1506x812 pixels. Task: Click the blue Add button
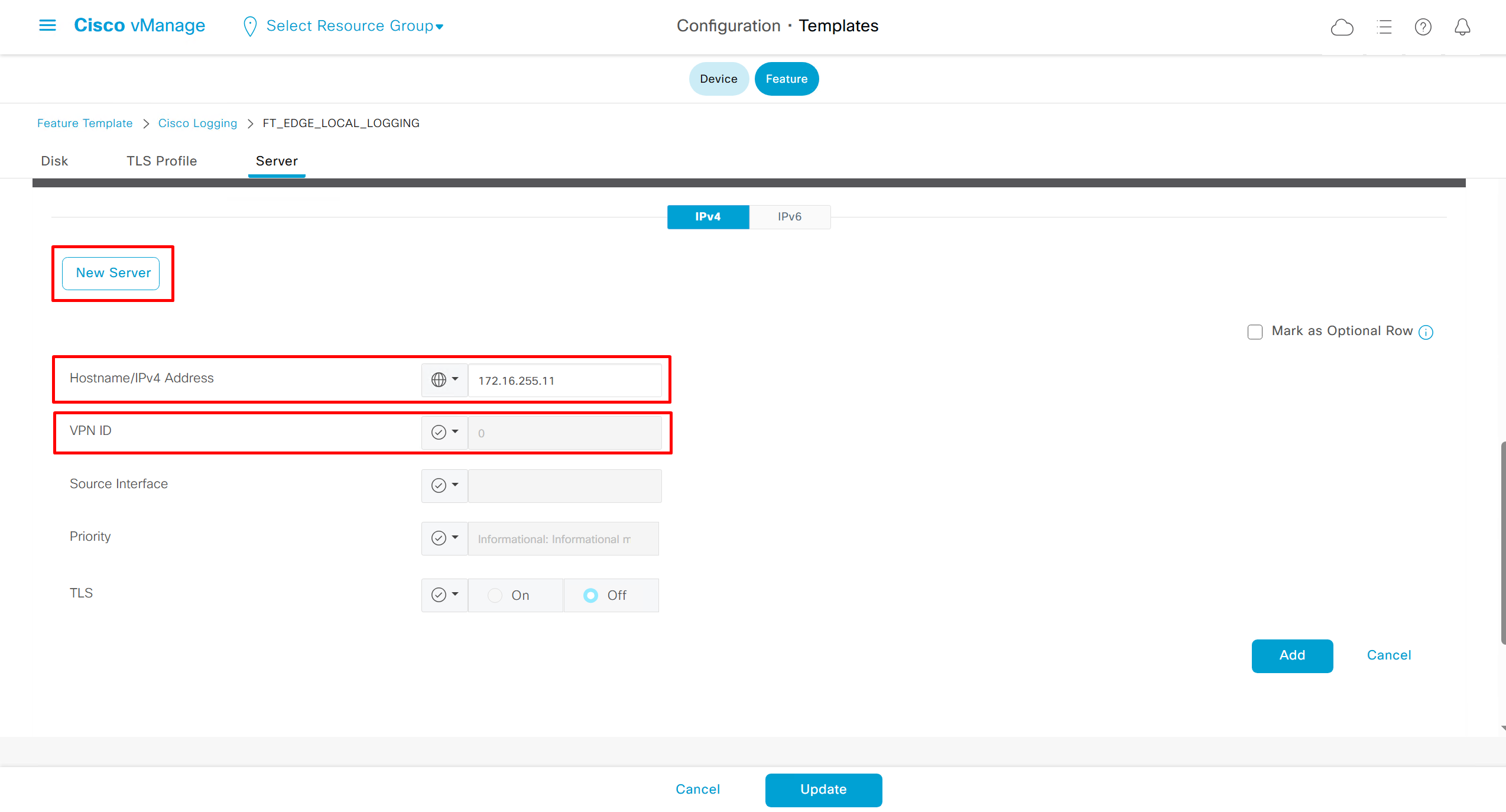click(x=1292, y=655)
